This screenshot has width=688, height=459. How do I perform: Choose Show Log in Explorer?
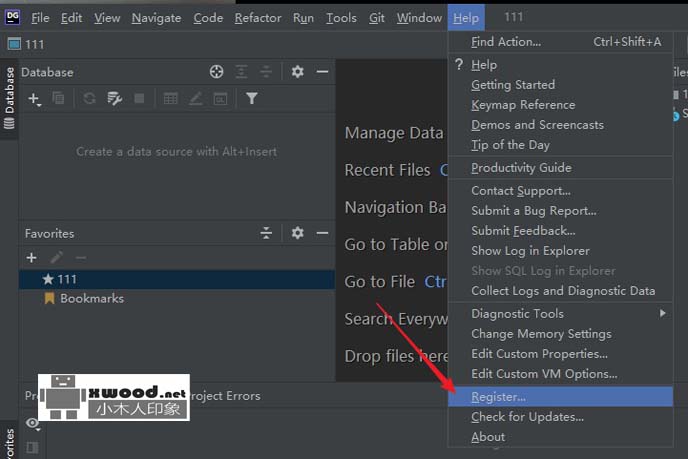click(560, 251)
